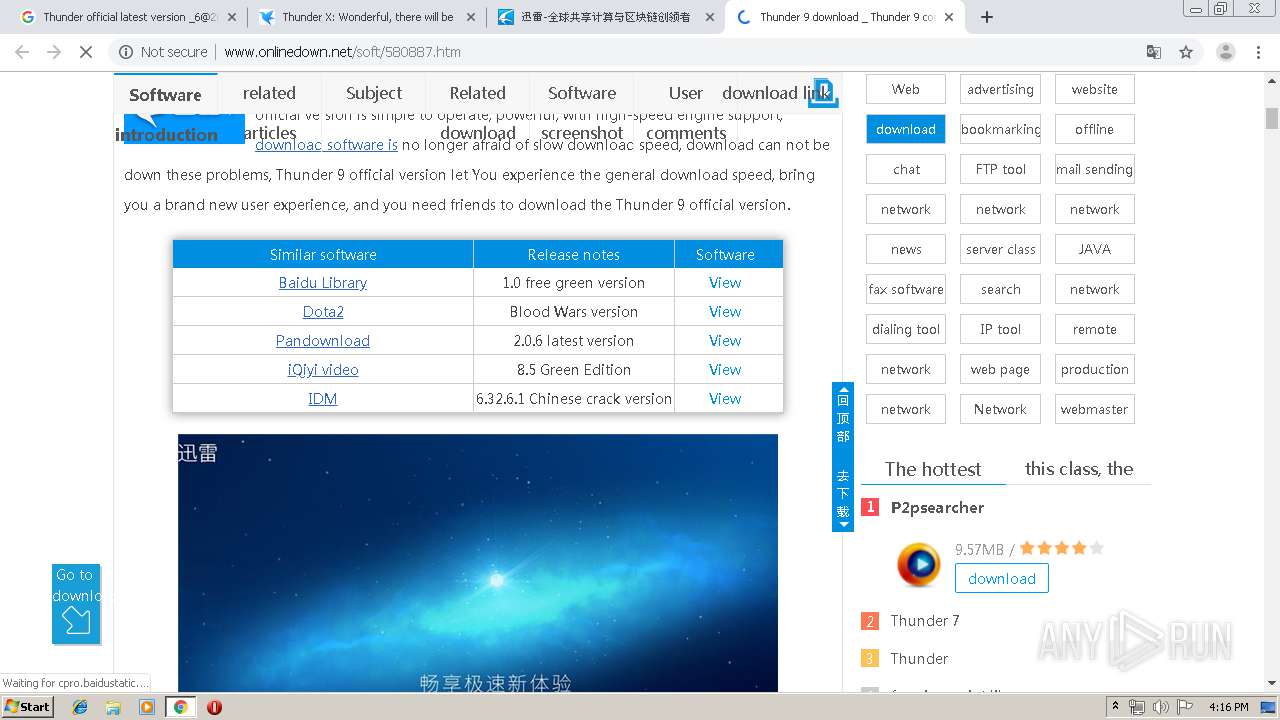Click the P2psearcher app icon

pyautogui.click(x=918, y=565)
